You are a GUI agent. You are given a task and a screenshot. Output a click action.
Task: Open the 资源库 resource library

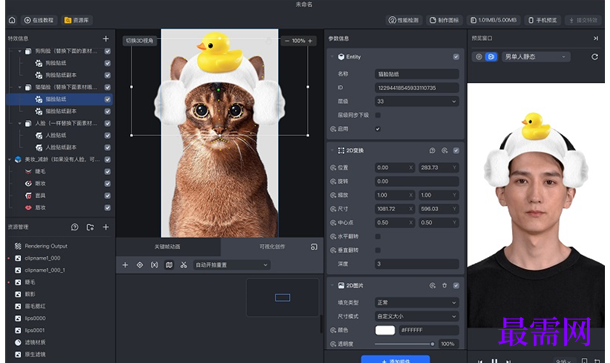[77, 20]
